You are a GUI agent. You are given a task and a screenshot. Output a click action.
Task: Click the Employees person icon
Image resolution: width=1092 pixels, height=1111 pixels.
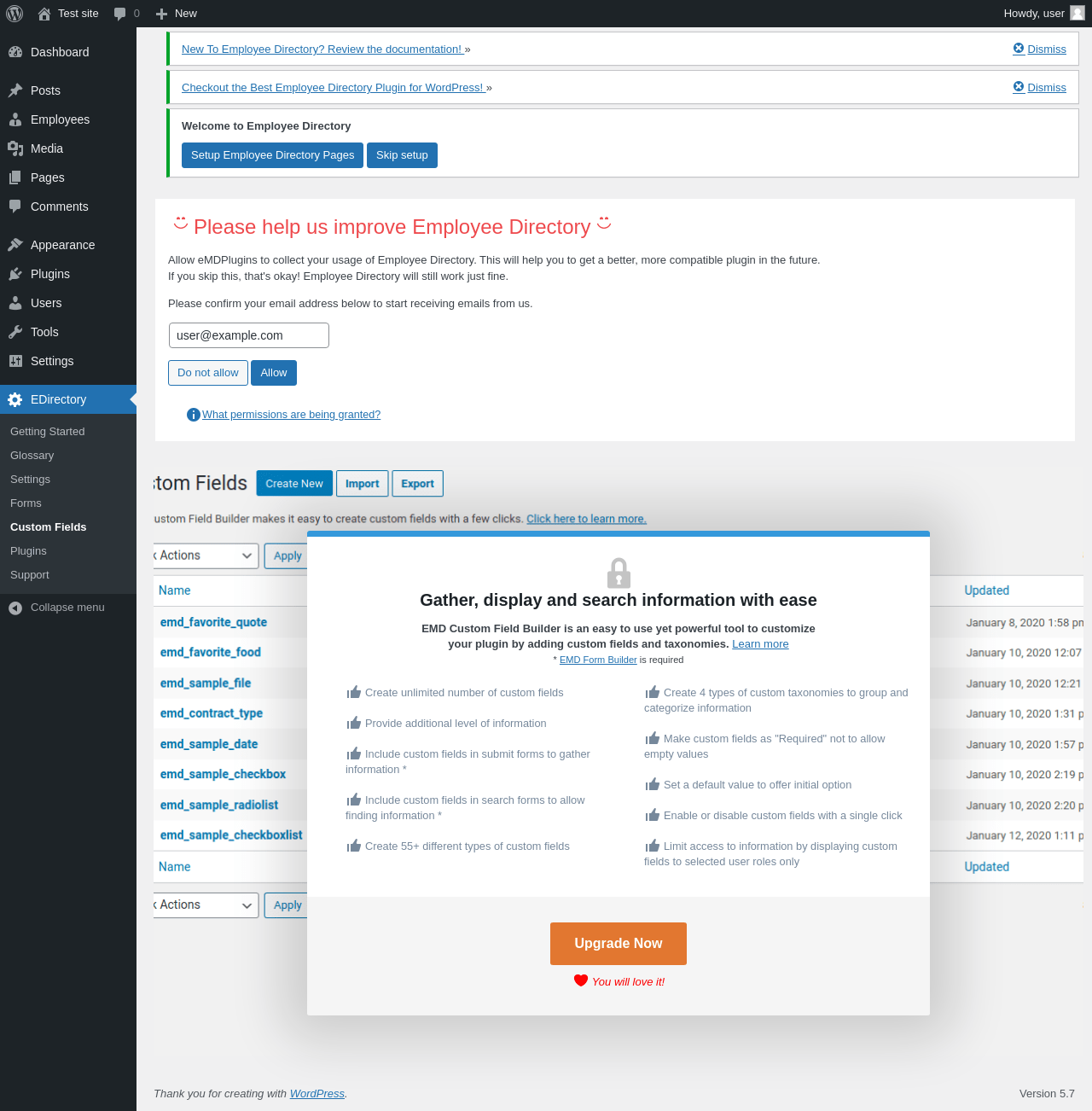[x=15, y=119]
